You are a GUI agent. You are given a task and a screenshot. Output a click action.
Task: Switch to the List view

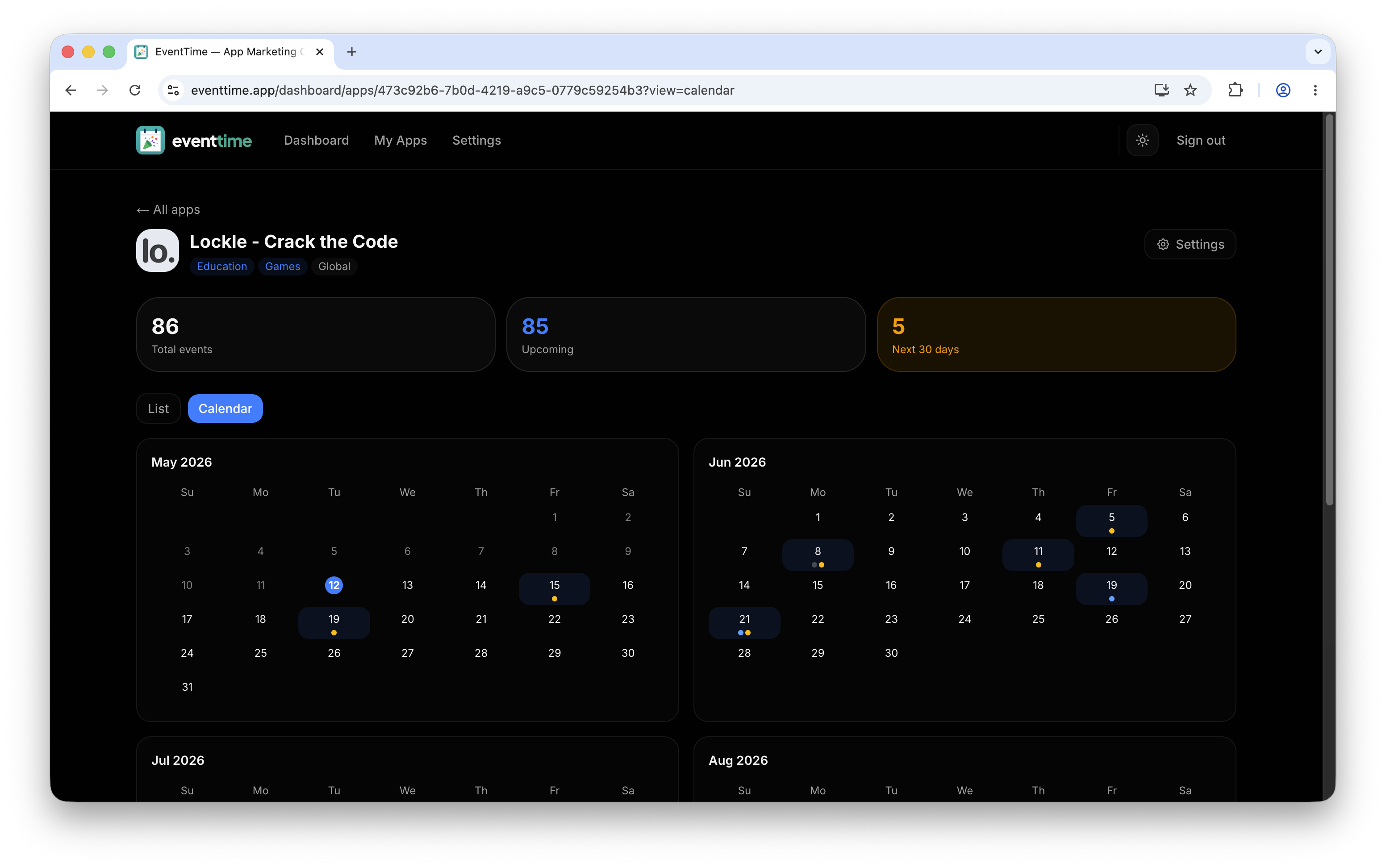[x=159, y=408]
